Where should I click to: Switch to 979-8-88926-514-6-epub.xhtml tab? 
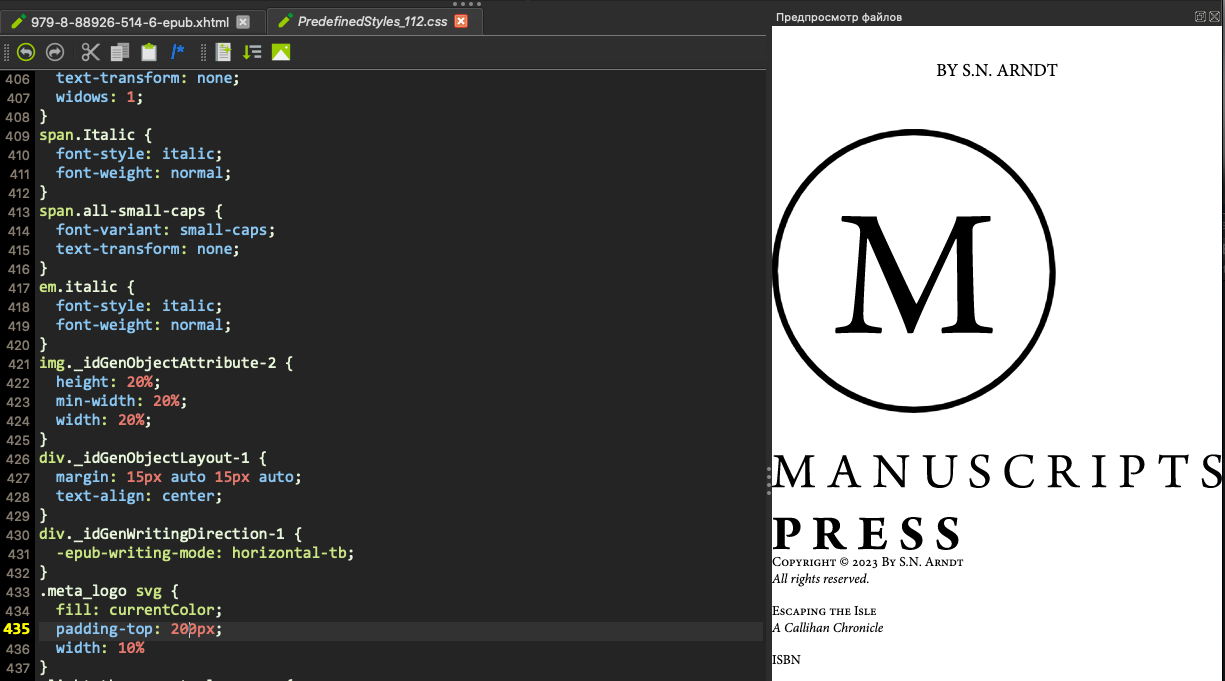click(130, 21)
